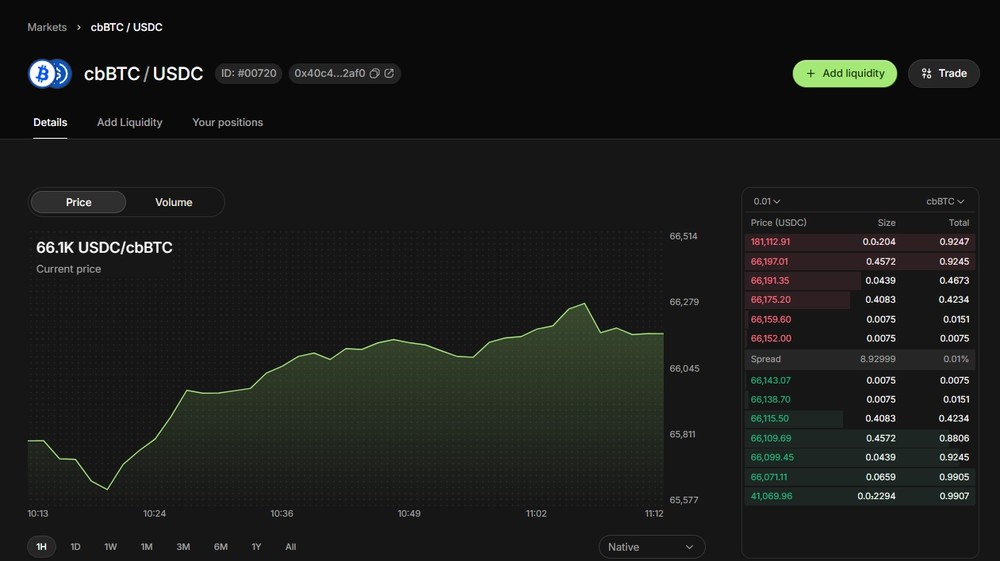Click ask price 66,197.01
Image resolution: width=1000 pixels, height=561 pixels.
tap(769, 261)
